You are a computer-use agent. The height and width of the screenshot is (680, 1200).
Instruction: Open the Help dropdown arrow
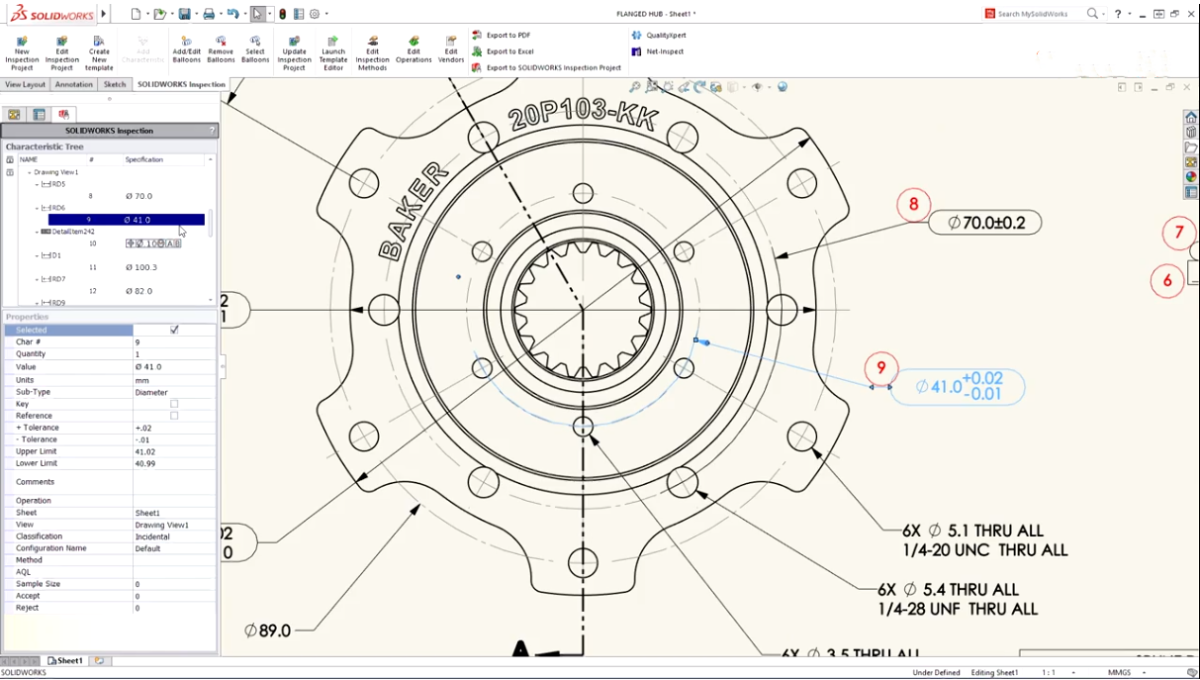1130,14
